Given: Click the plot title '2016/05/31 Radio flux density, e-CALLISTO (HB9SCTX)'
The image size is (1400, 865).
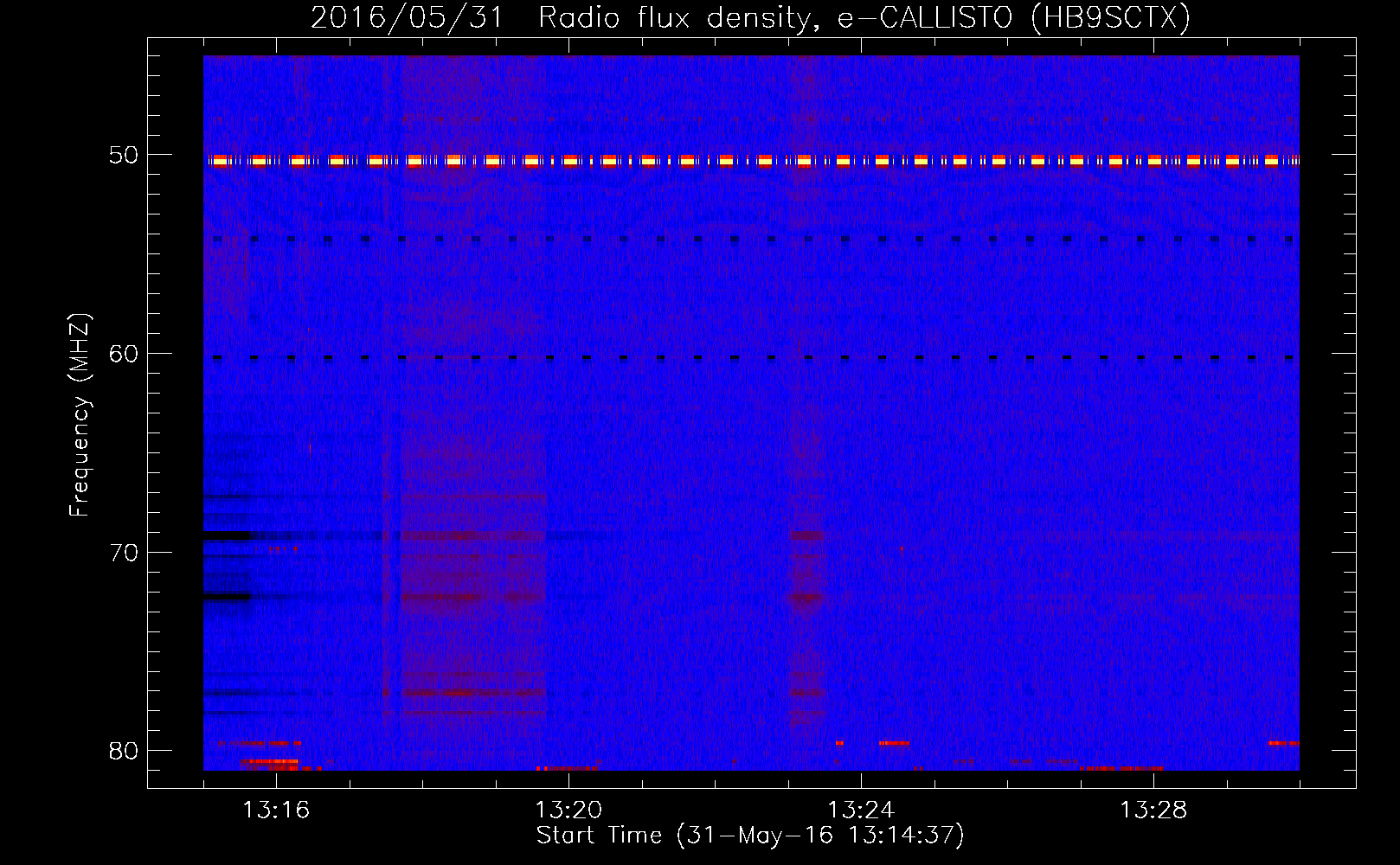Looking at the screenshot, I should [x=750, y=17].
